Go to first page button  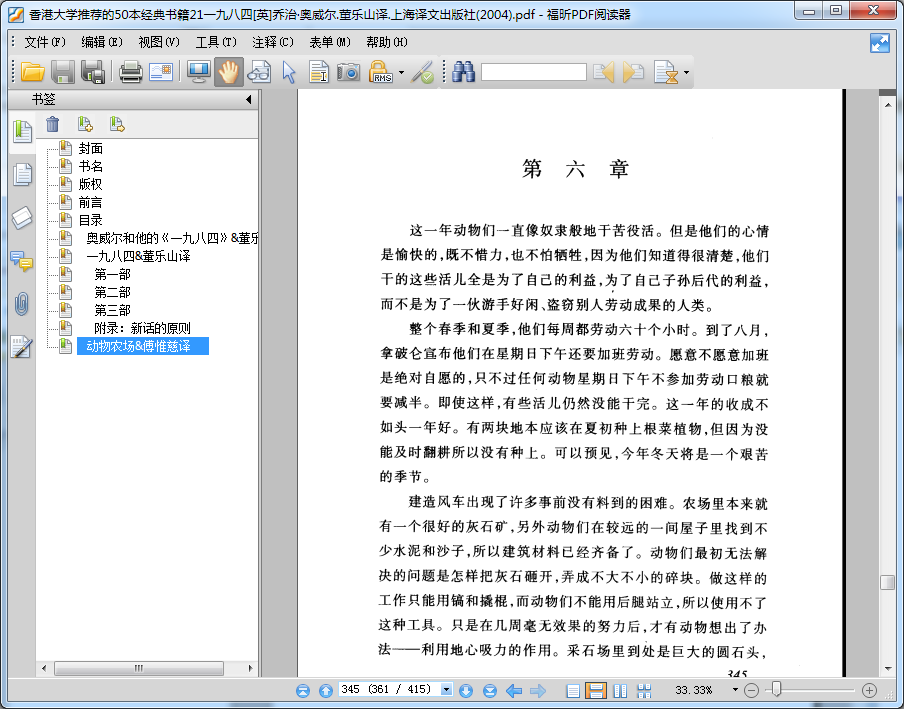303,690
